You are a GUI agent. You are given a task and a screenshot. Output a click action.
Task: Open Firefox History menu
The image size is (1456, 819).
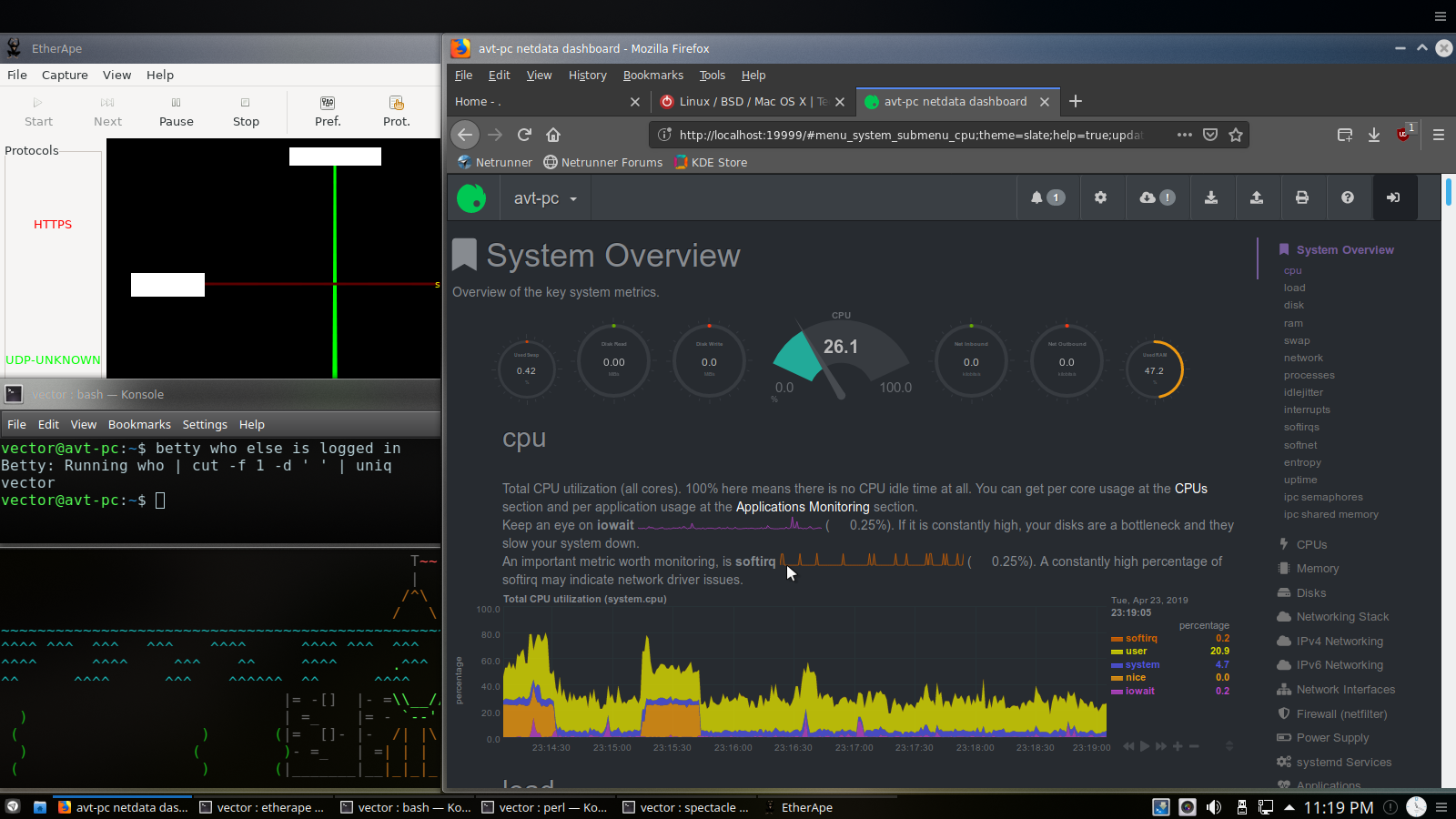tap(587, 75)
